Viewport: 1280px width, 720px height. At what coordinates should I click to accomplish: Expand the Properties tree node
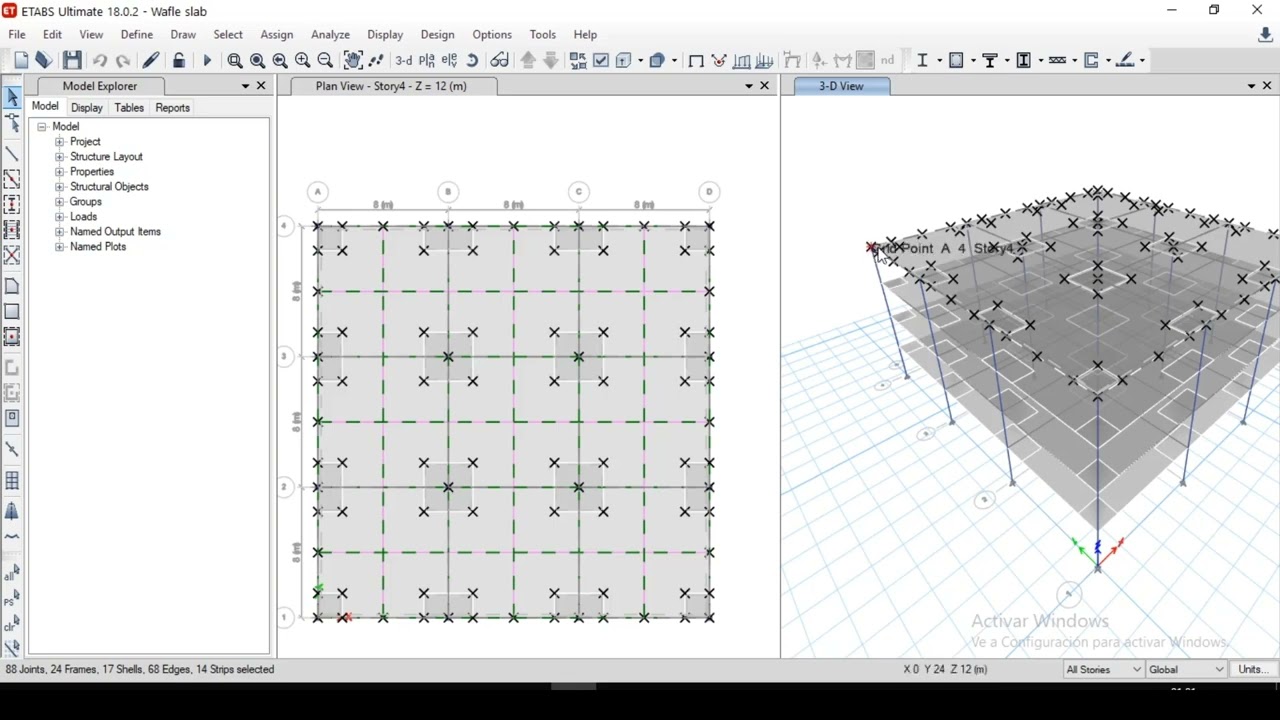tap(60, 172)
